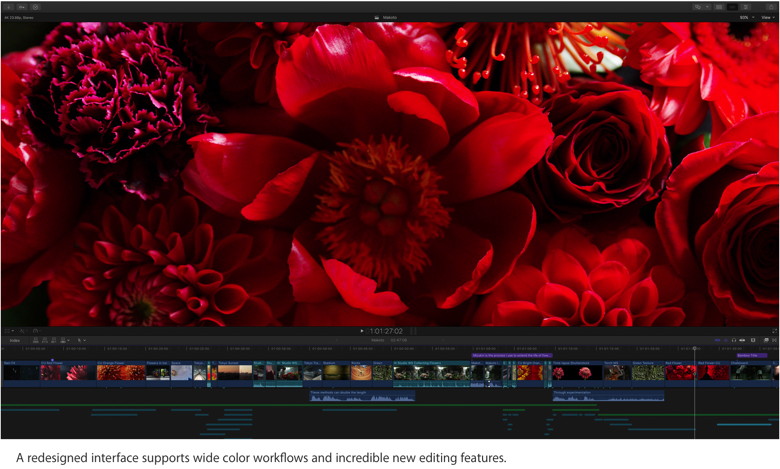Open the select tool popup menu
780x469 pixels.
[81, 340]
